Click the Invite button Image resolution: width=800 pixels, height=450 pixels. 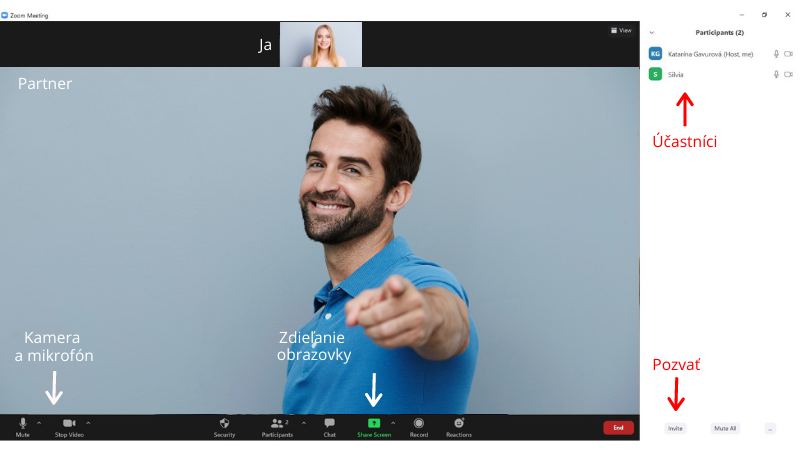[675, 428]
